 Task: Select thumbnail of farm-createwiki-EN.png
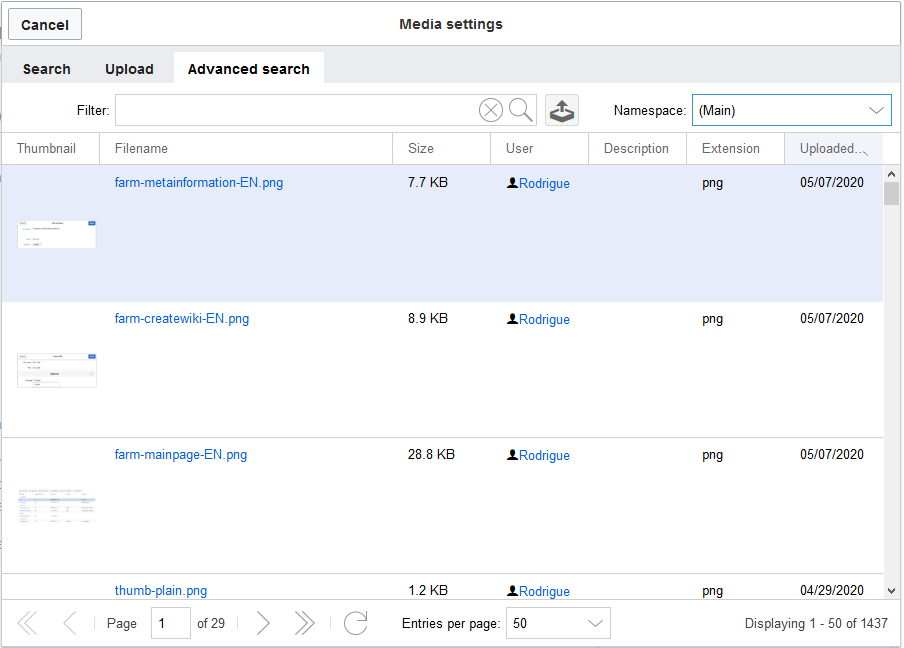[57, 370]
